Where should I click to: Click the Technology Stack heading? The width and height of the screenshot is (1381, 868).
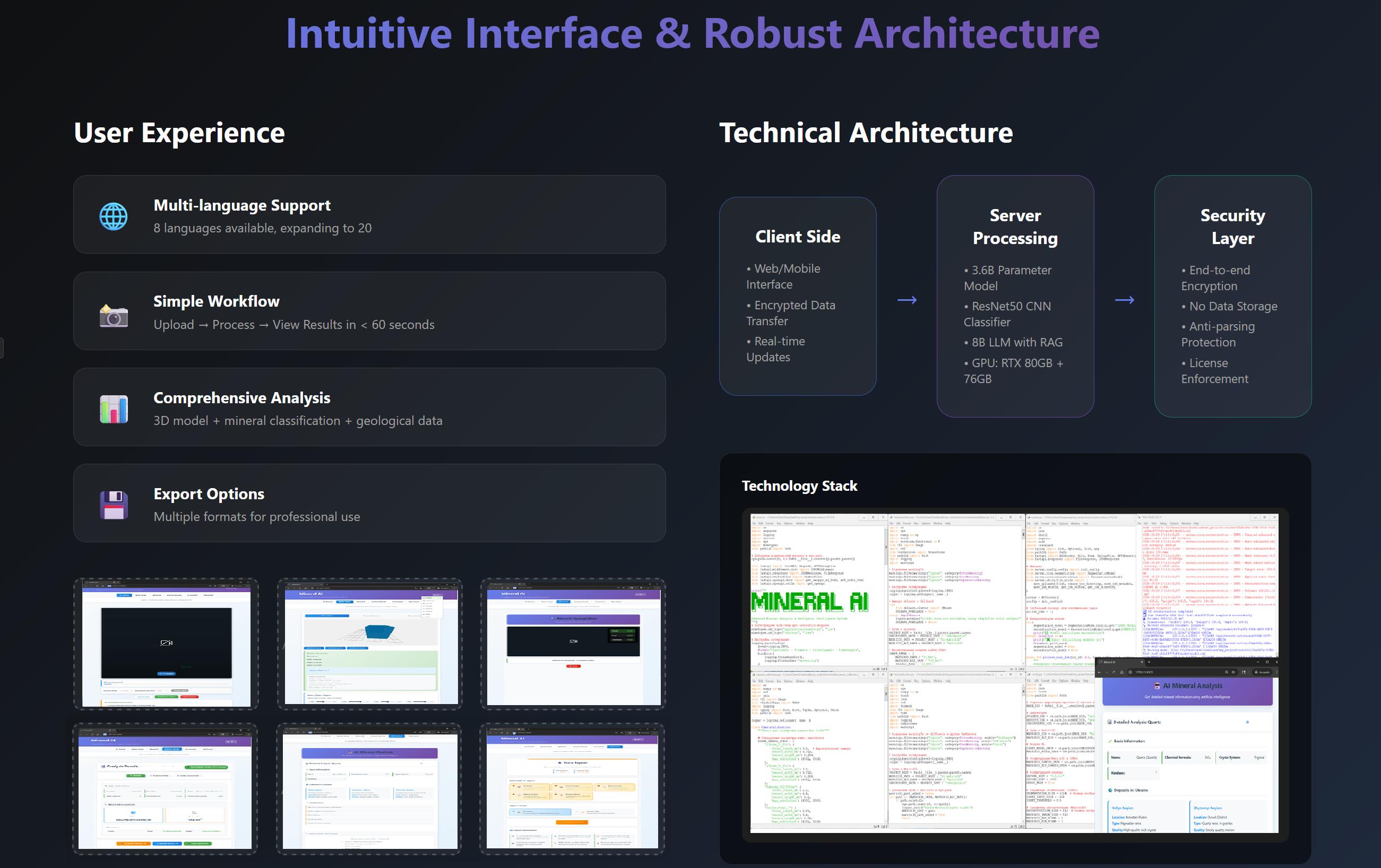799,485
